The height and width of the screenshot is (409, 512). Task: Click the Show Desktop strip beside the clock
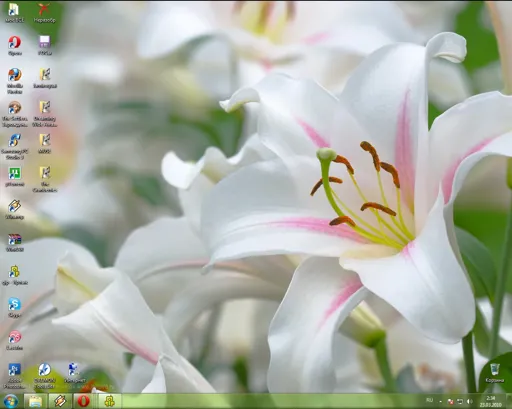(x=509, y=401)
